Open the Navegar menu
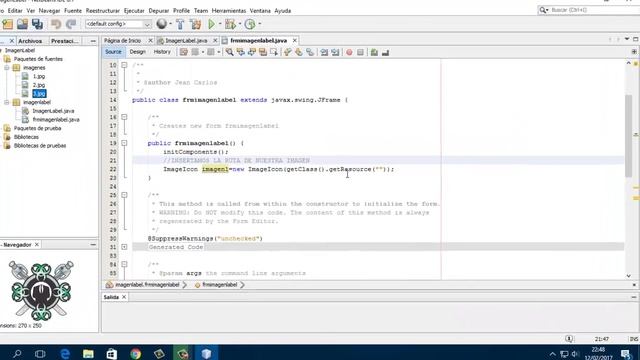This screenshot has width=640, height=360. 49,11
